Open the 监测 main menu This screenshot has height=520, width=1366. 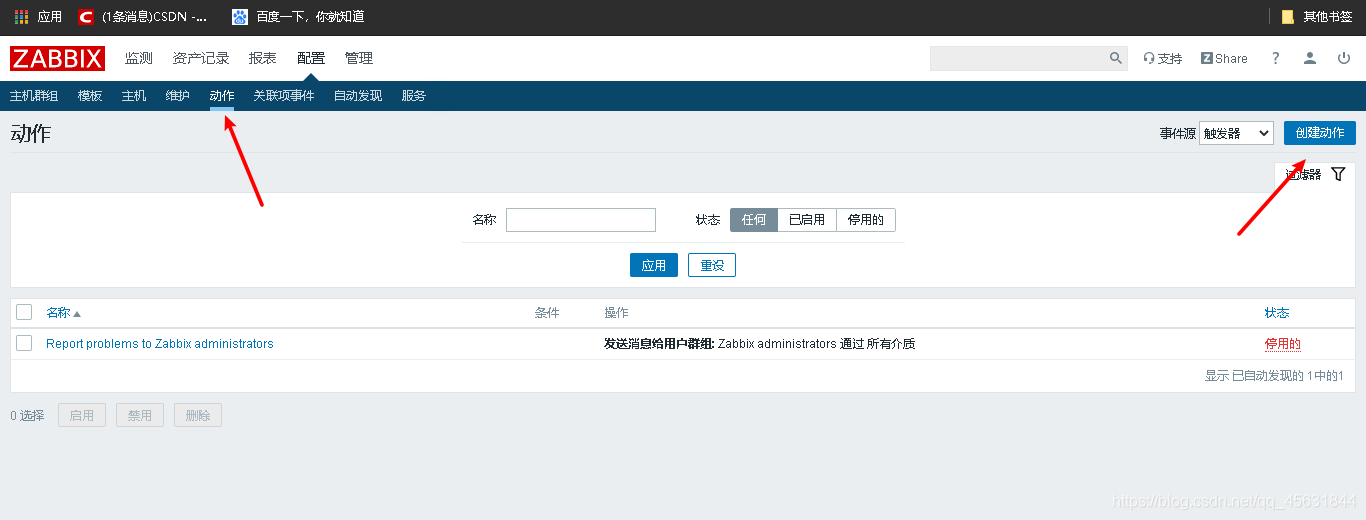(139, 58)
